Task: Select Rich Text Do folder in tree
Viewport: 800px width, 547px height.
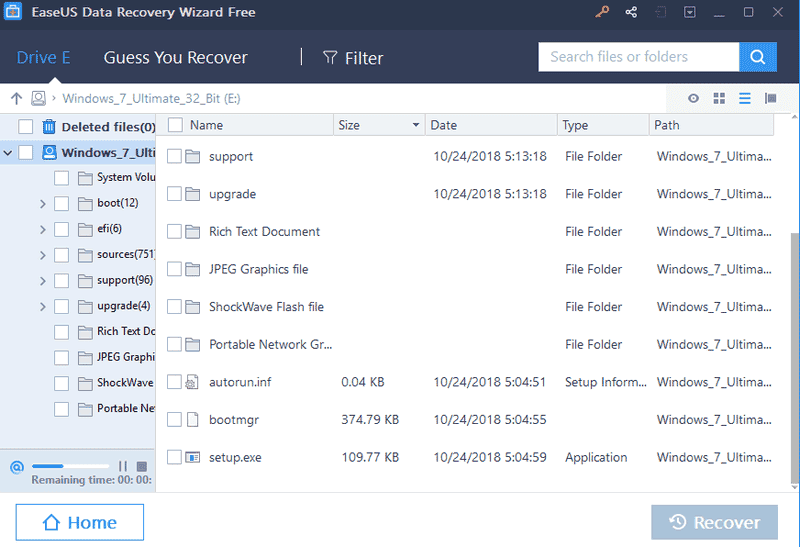Action: [x=126, y=331]
